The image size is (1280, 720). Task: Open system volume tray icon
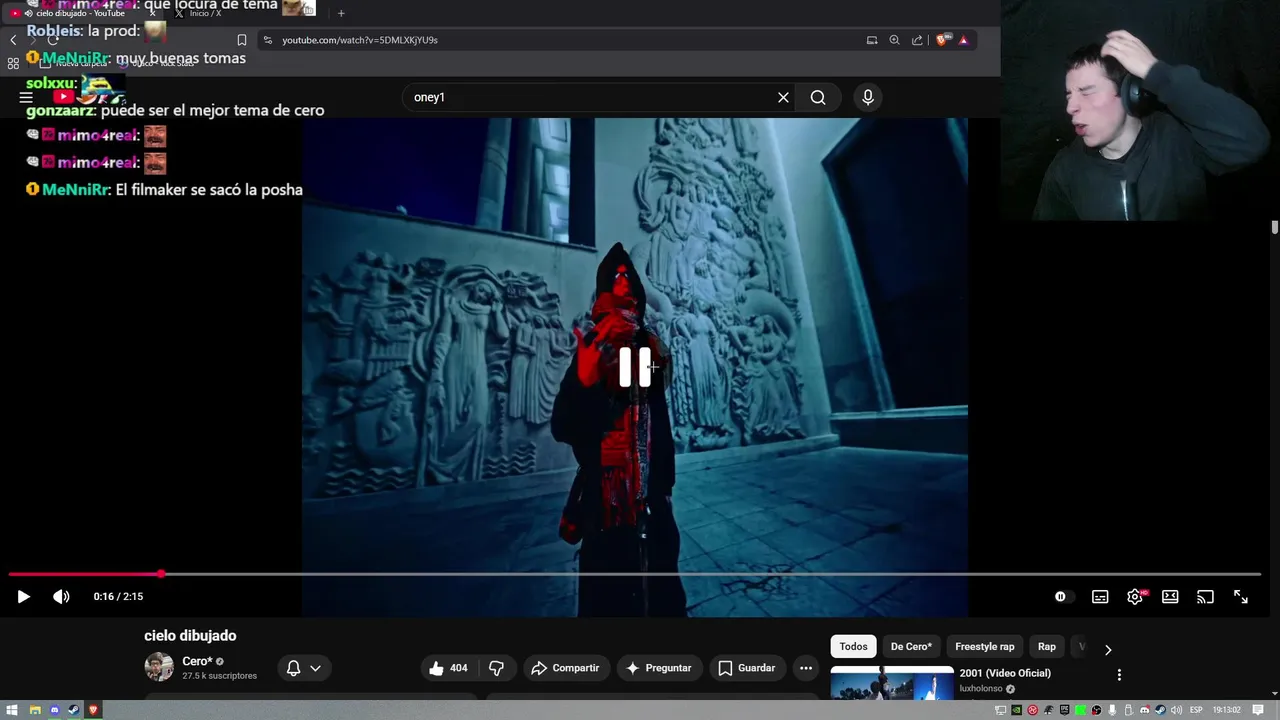coord(1176,710)
